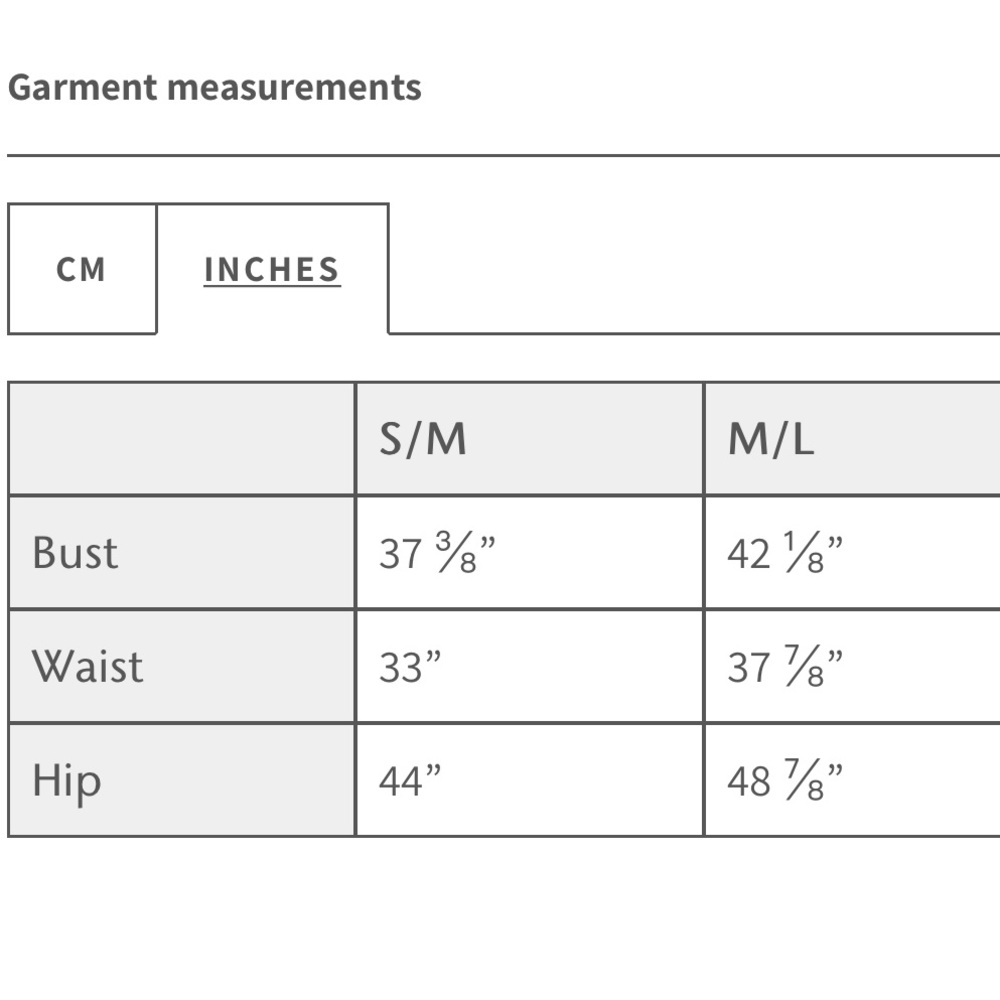Viewport: 1000px width, 1000px height.
Task: Select the S/M column header
Action: (529, 439)
